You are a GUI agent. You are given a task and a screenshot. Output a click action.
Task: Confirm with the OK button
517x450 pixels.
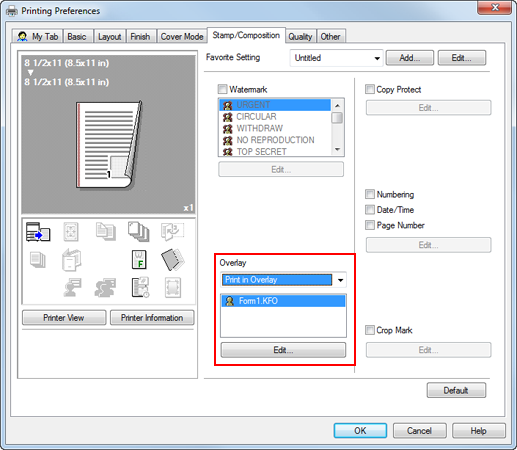tap(360, 431)
